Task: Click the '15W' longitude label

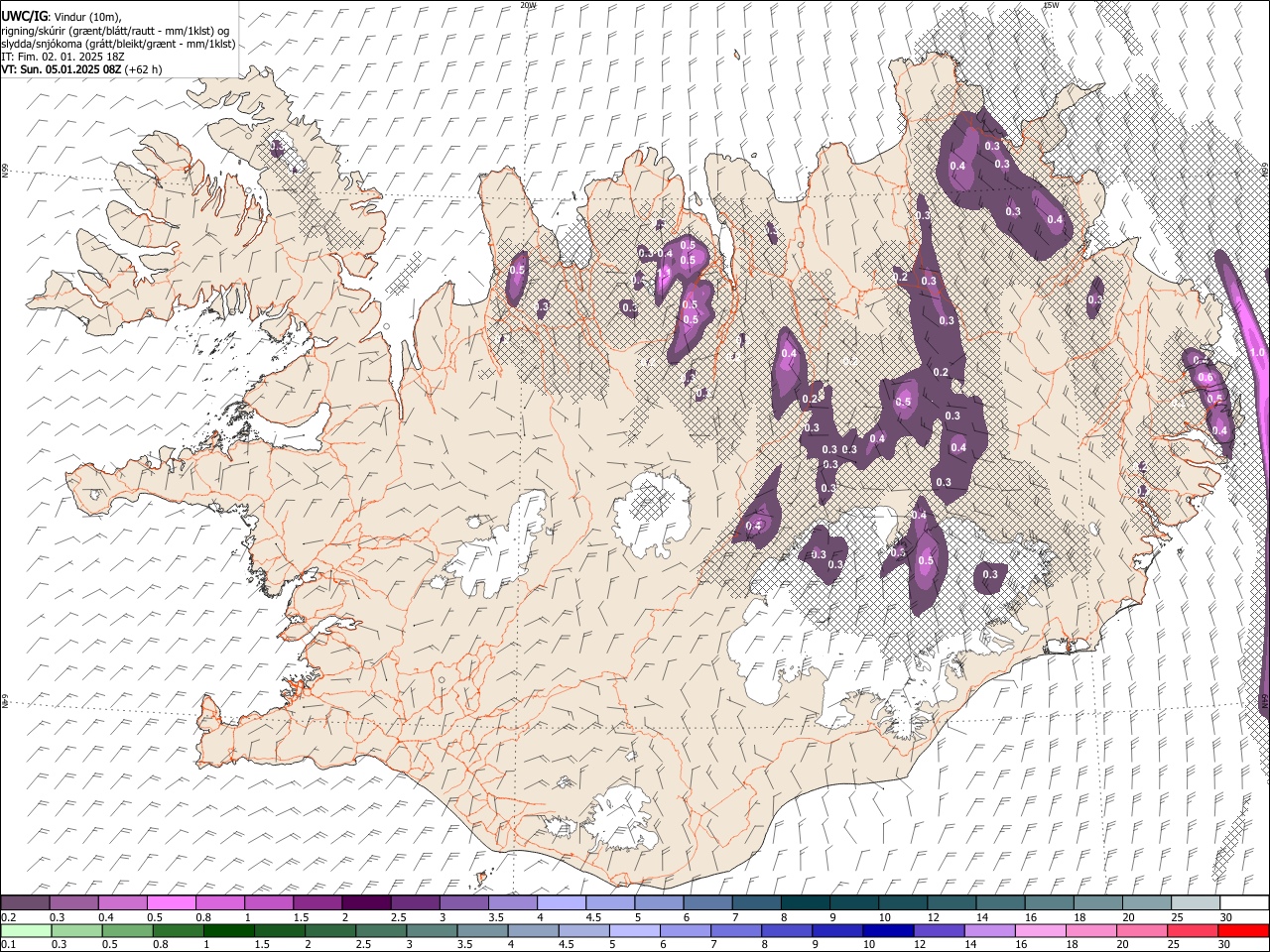Action: (1051, 5)
